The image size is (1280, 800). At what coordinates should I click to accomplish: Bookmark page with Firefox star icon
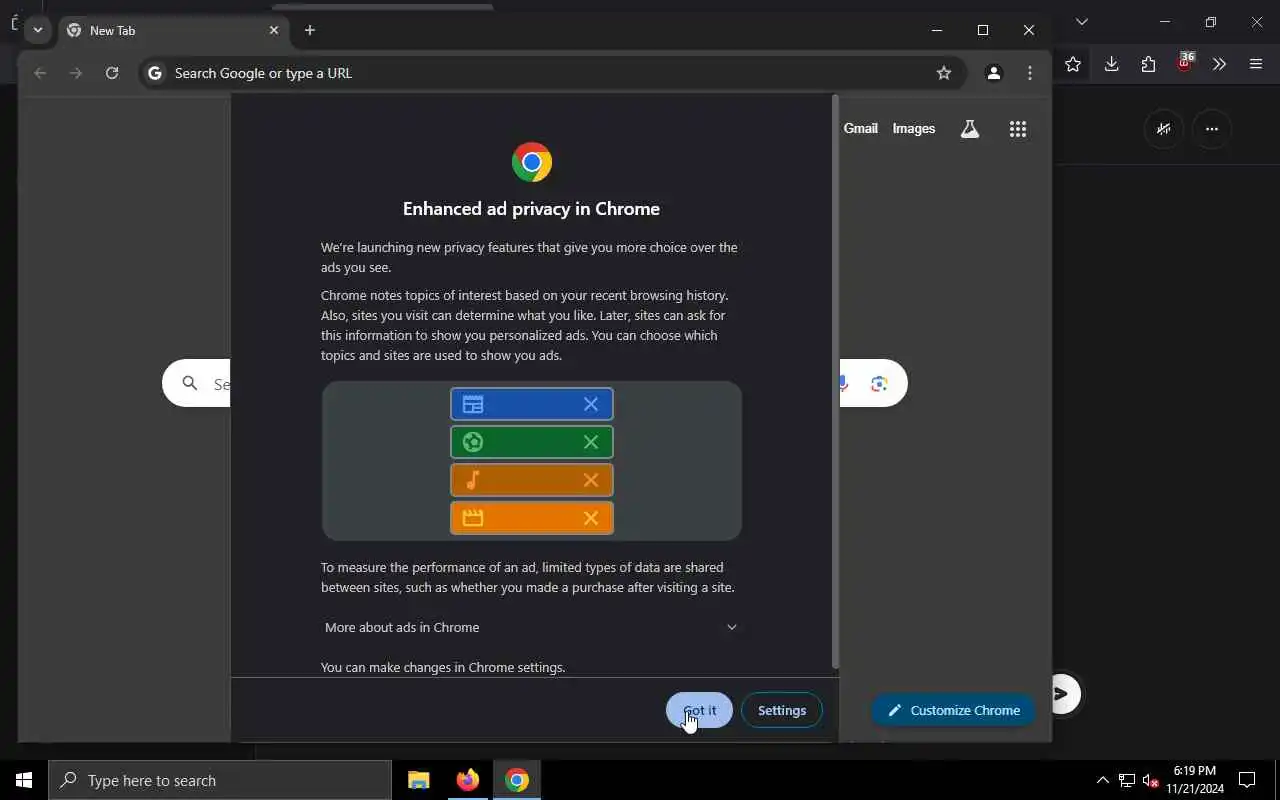coord(1073,64)
